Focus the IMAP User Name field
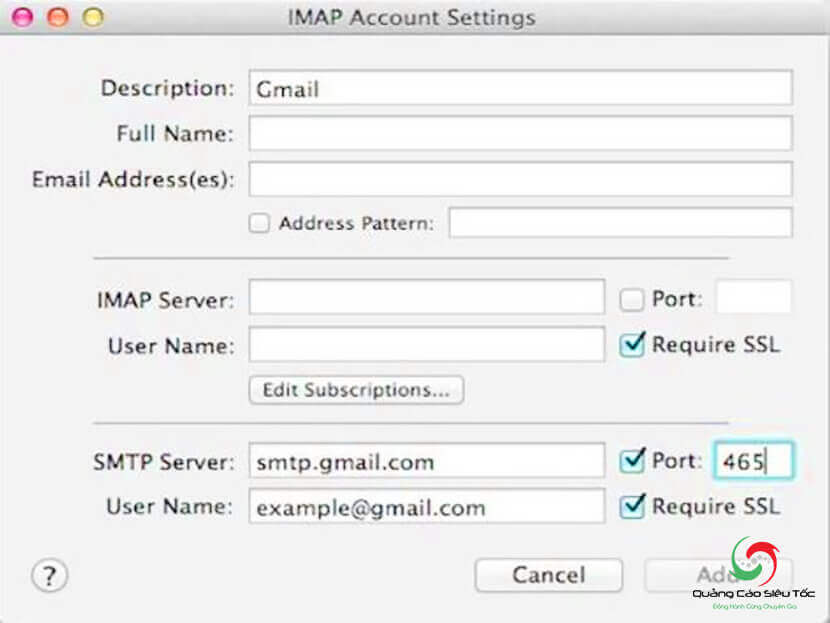This screenshot has height=623, width=830. tap(427, 345)
